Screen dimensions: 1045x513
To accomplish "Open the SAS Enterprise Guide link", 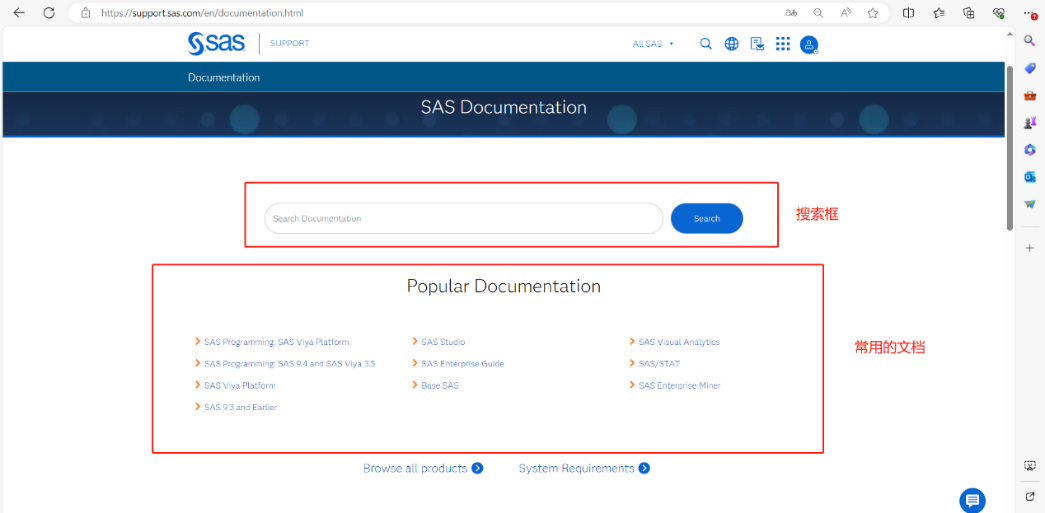I will point(462,364).
